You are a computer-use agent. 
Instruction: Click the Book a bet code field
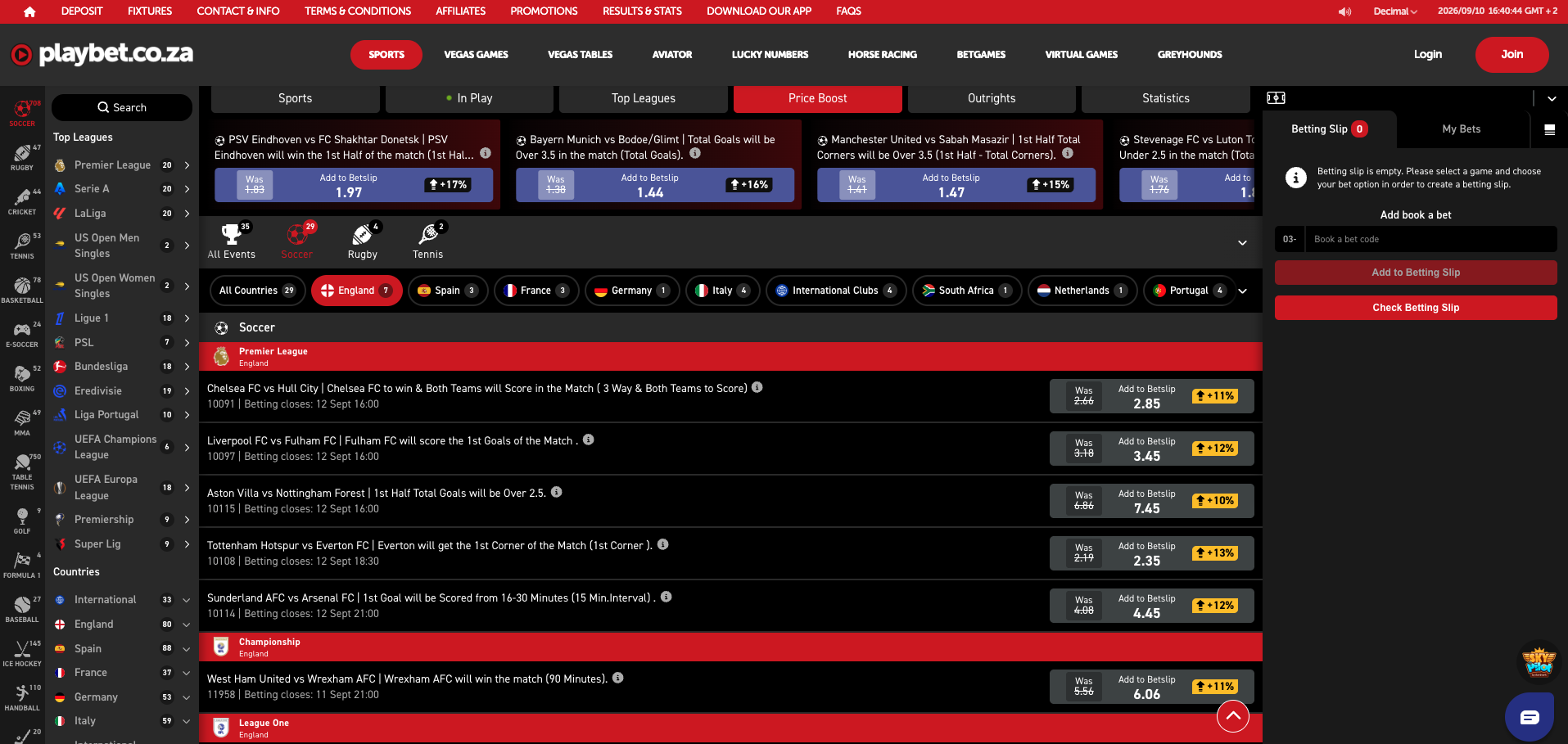coord(1431,239)
